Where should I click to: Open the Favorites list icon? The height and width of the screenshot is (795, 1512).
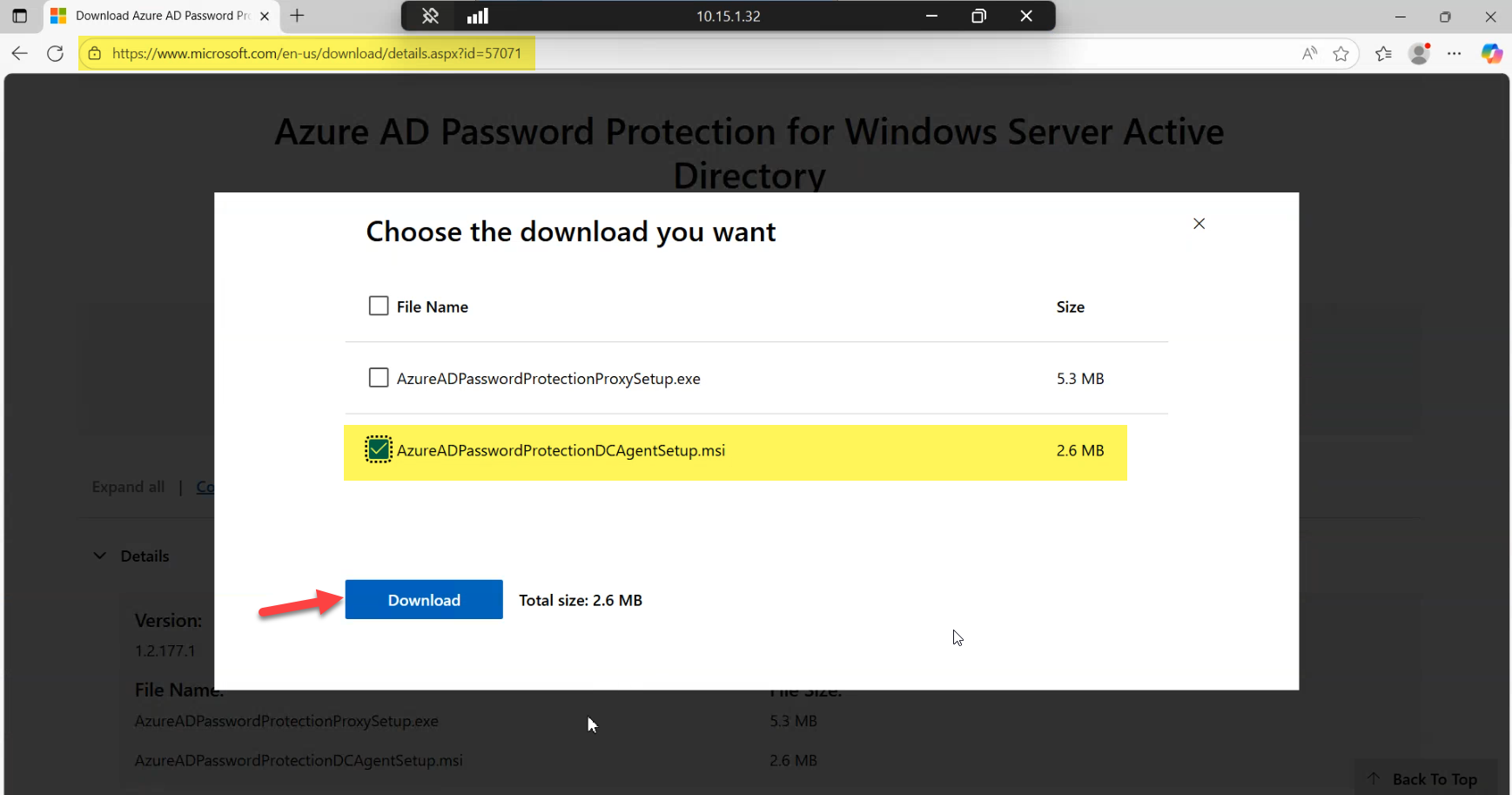coord(1383,54)
